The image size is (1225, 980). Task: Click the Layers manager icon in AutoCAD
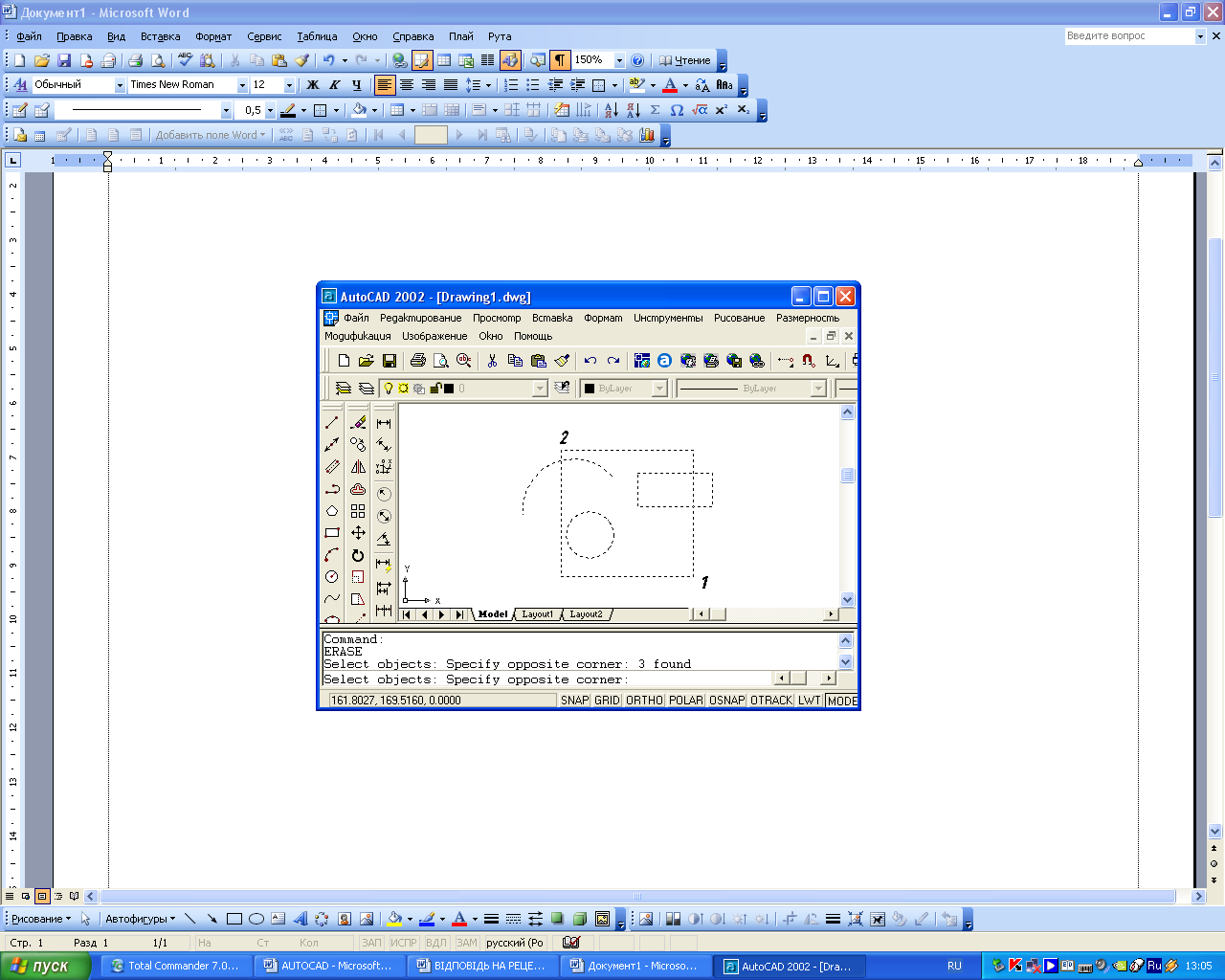click(x=344, y=389)
